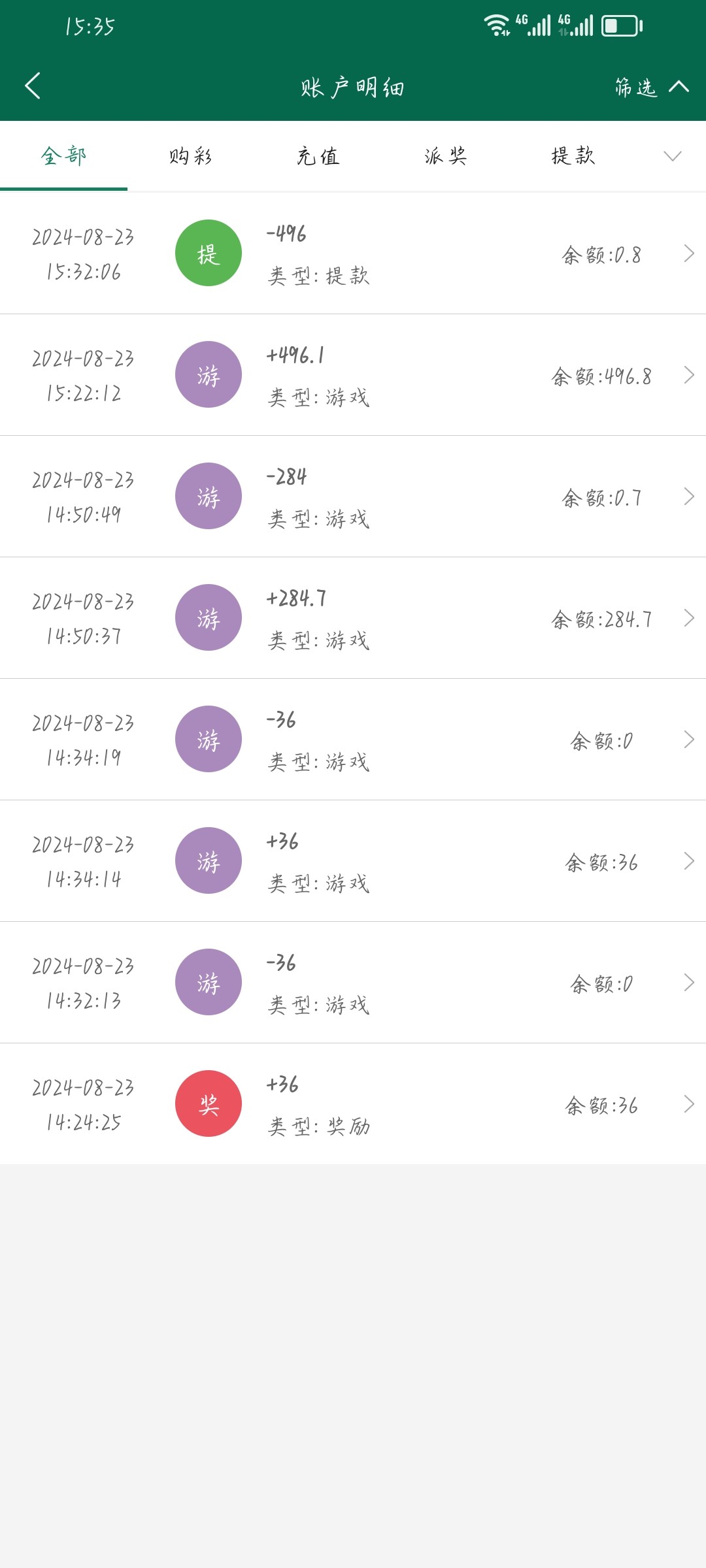706x1568 pixels.
Task: Tap the 游 icon at 14:34:19 entry
Action: pos(209,739)
